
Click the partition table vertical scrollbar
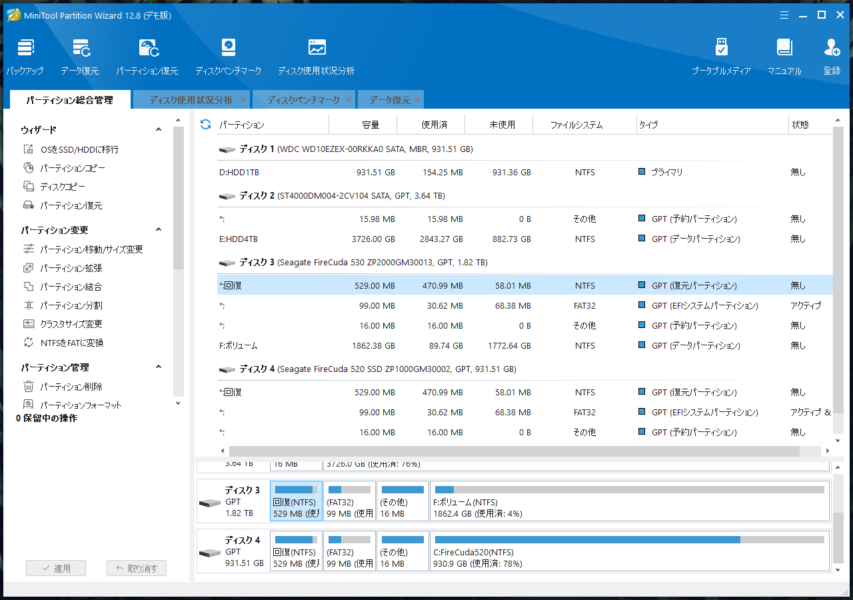click(x=838, y=270)
